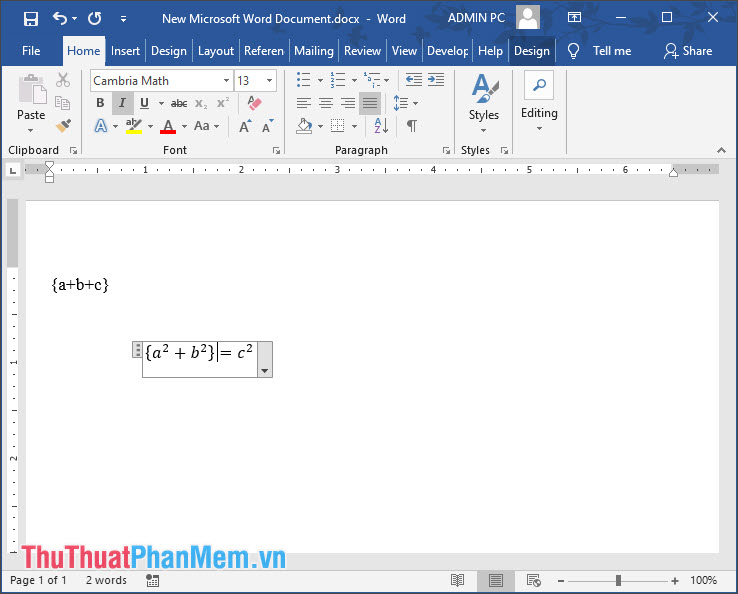Click Increase Indent icon

(x=436, y=80)
